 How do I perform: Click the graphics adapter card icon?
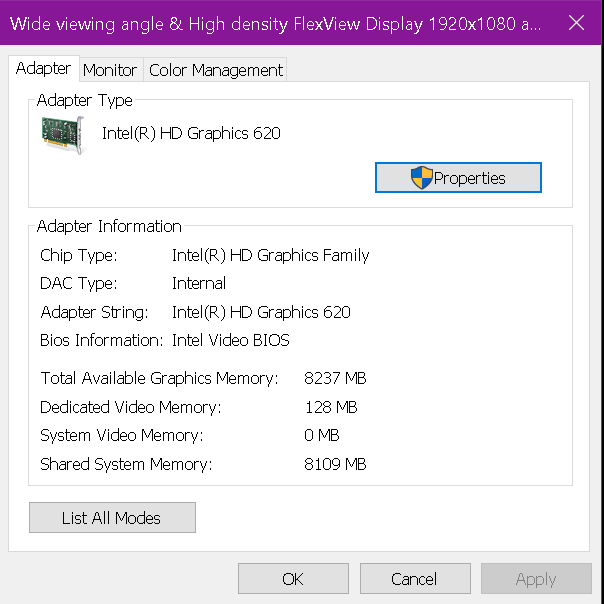(x=63, y=135)
